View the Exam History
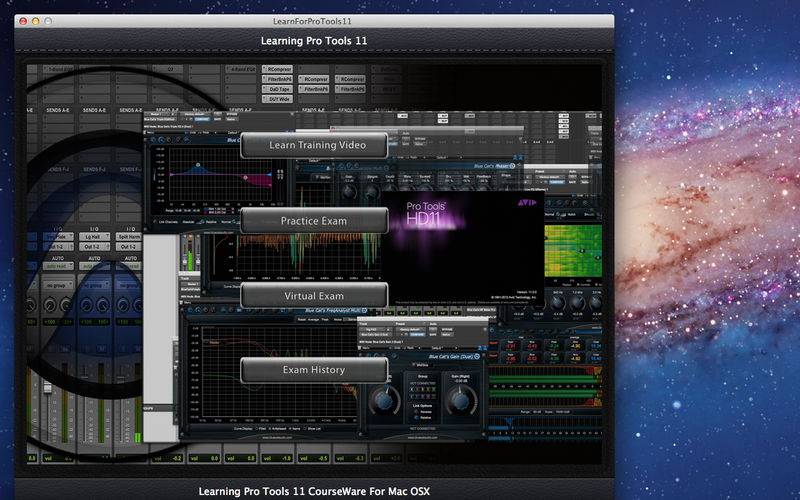This screenshot has height=500, width=800. (314, 370)
